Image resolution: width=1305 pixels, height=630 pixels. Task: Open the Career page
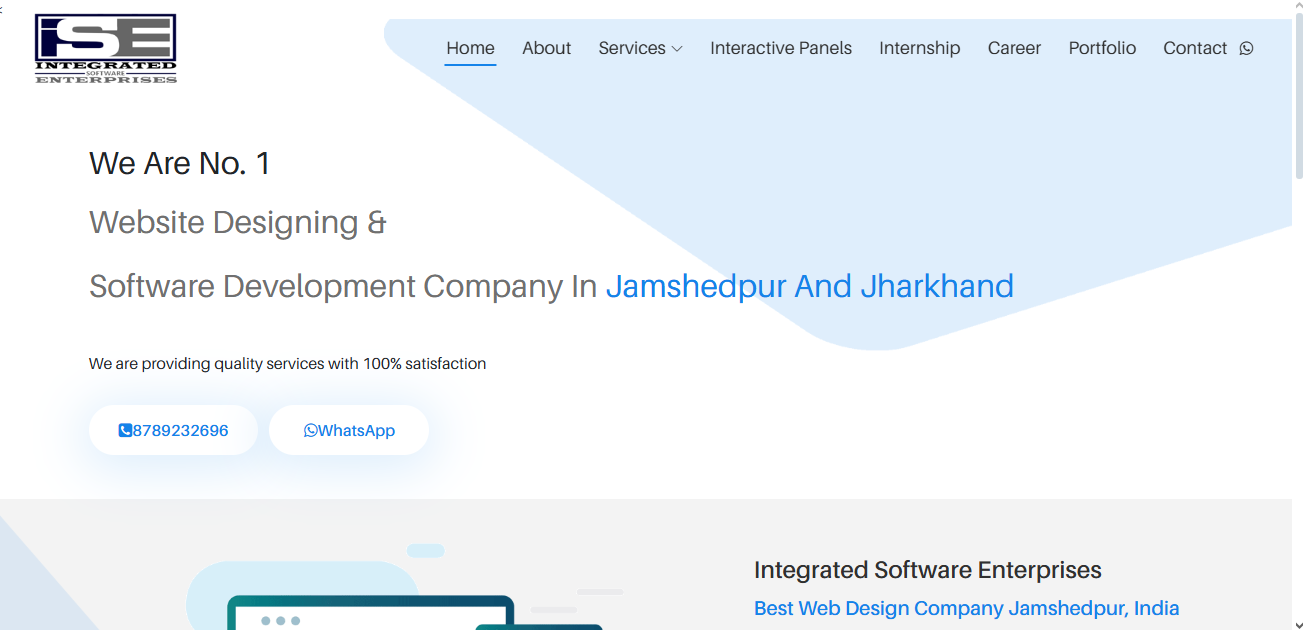(x=1014, y=48)
